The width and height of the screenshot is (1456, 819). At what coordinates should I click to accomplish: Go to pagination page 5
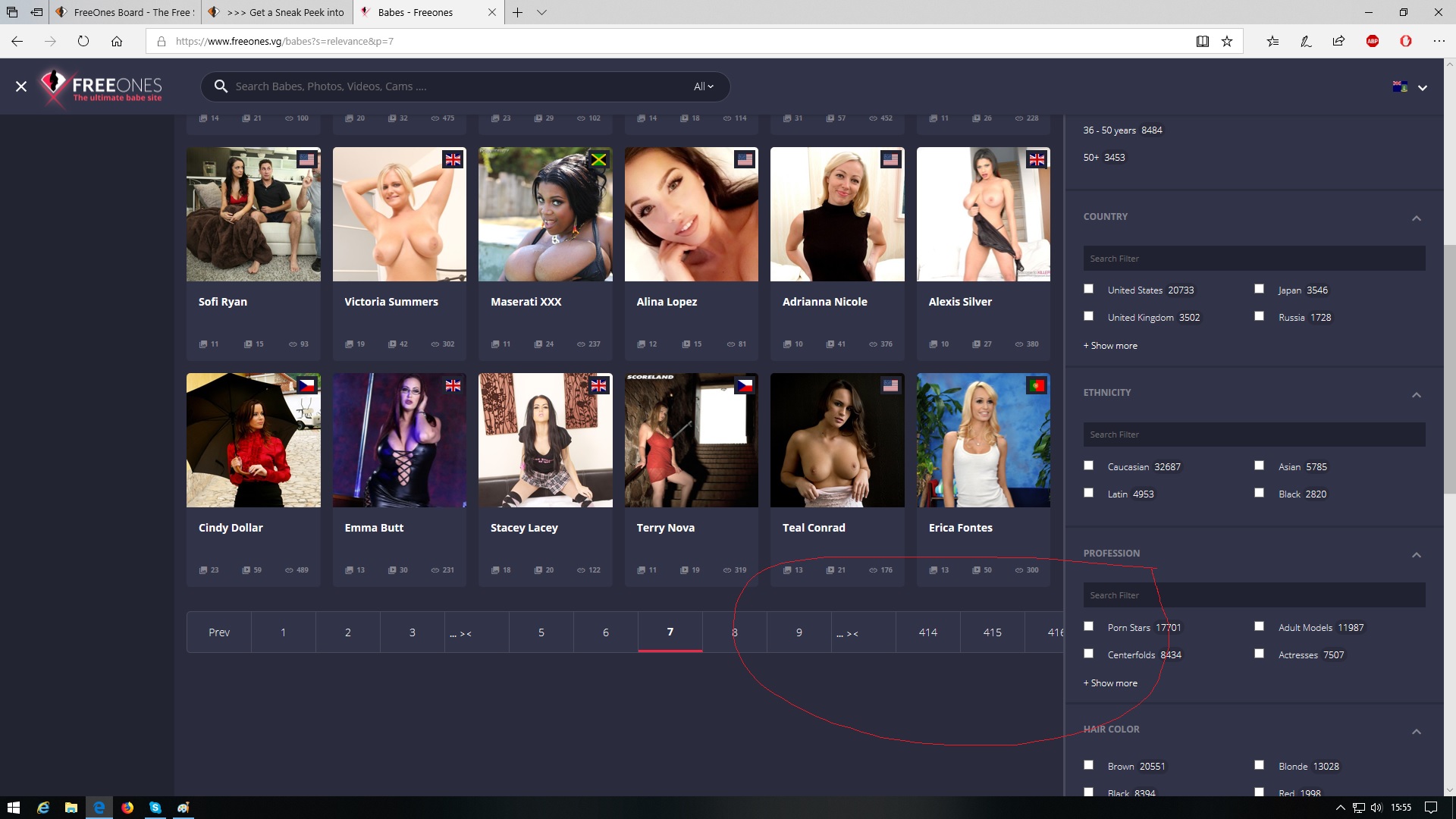click(x=541, y=632)
